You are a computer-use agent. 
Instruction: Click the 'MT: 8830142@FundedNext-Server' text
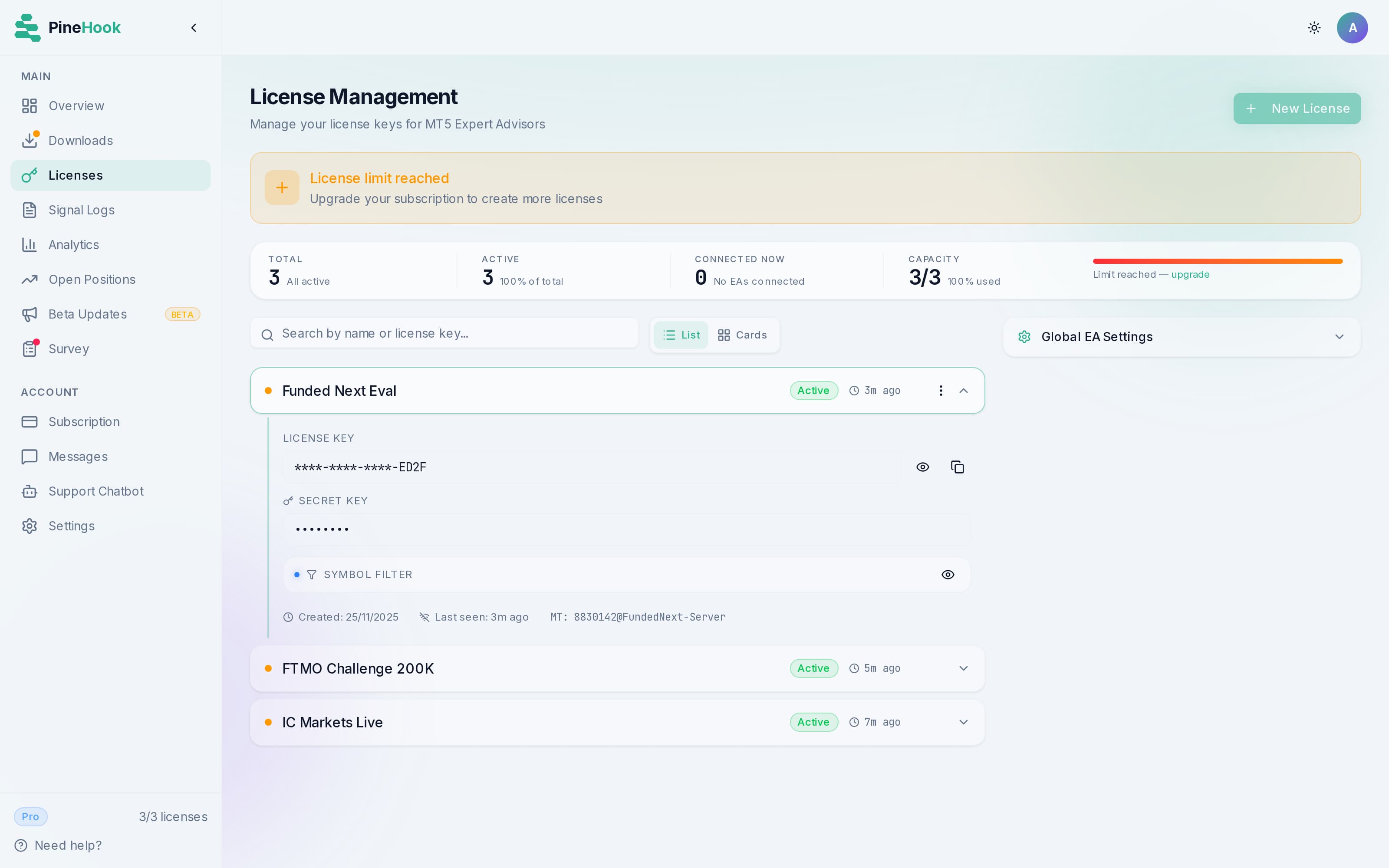(x=638, y=617)
